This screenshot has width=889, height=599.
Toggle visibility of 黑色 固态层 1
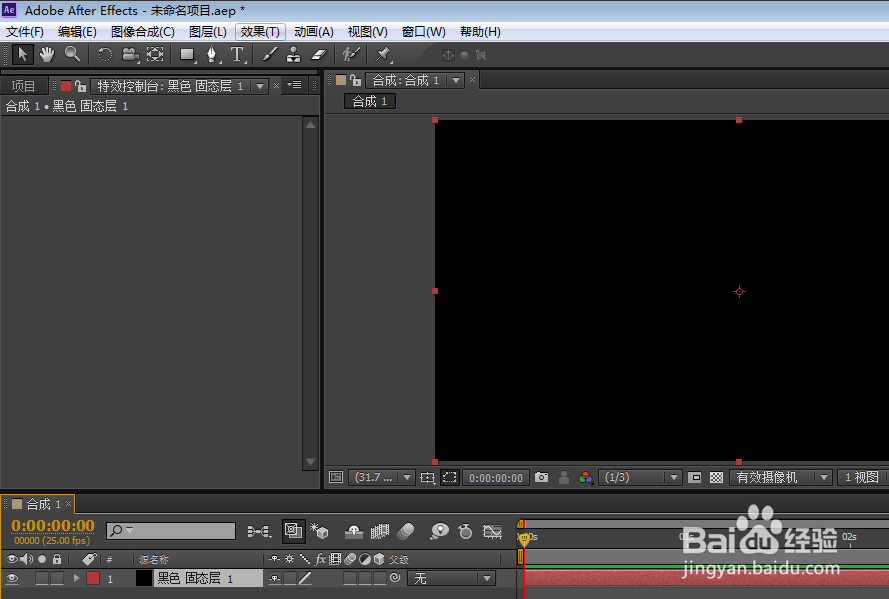[x=11, y=577]
